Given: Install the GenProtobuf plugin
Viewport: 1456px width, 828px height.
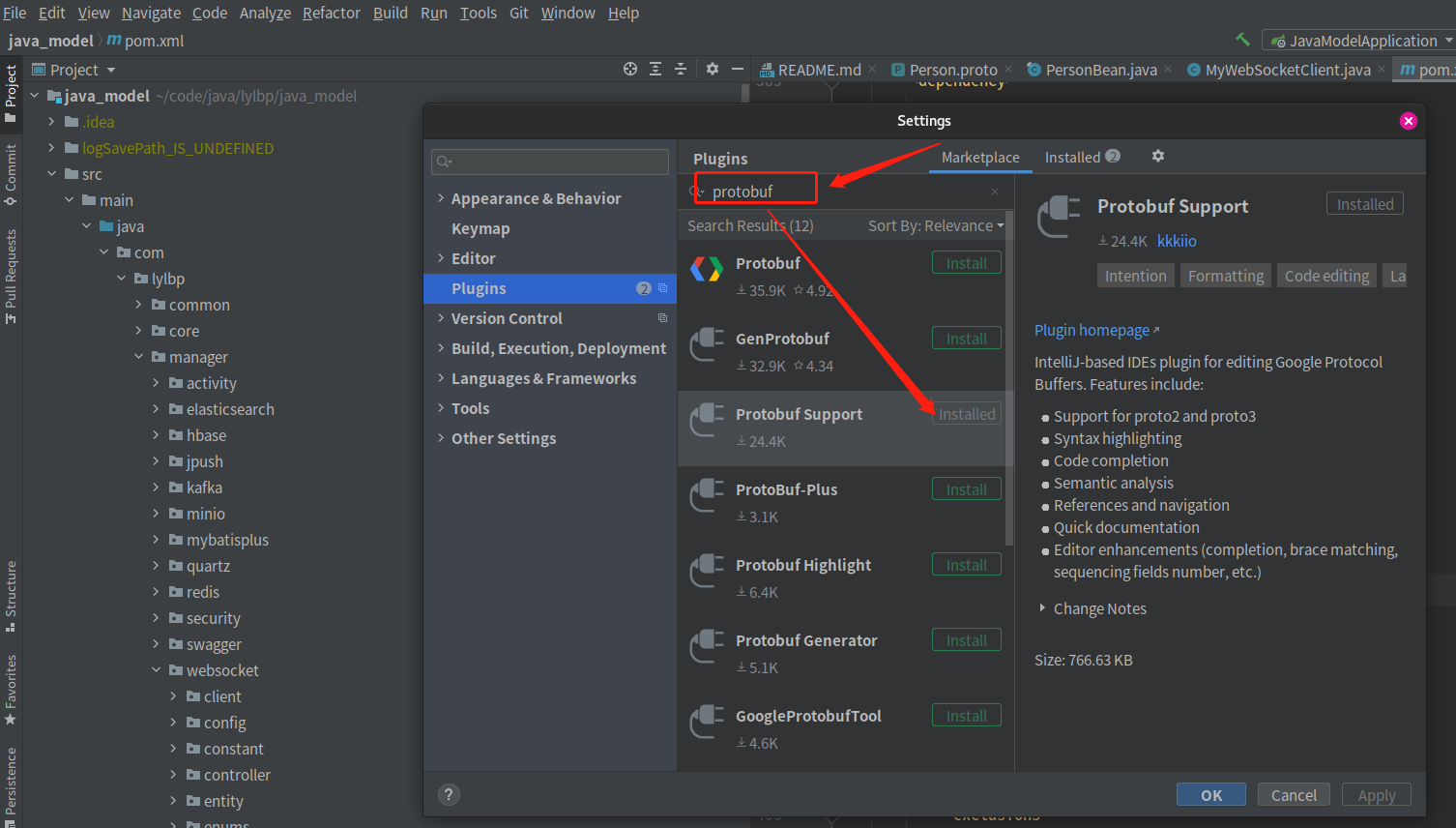Looking at the screenshot, I should [967, 339].
